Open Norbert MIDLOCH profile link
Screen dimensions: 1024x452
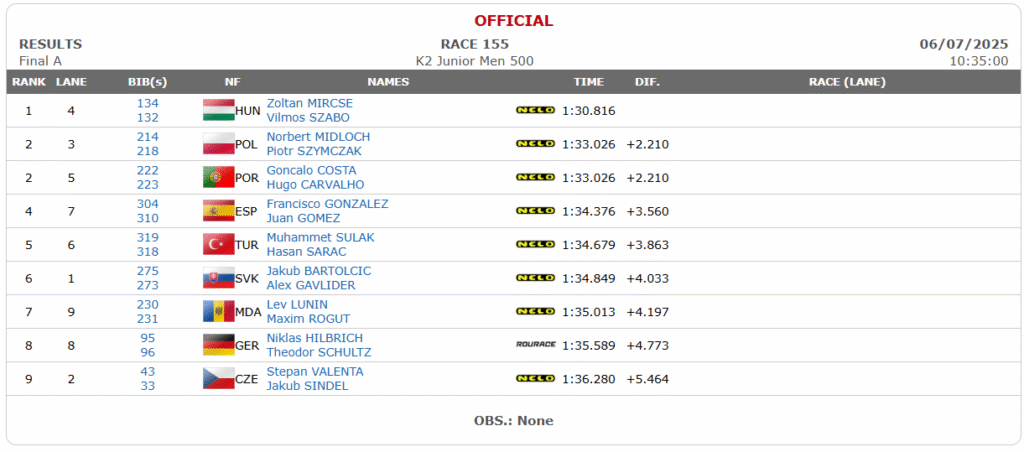318,137
